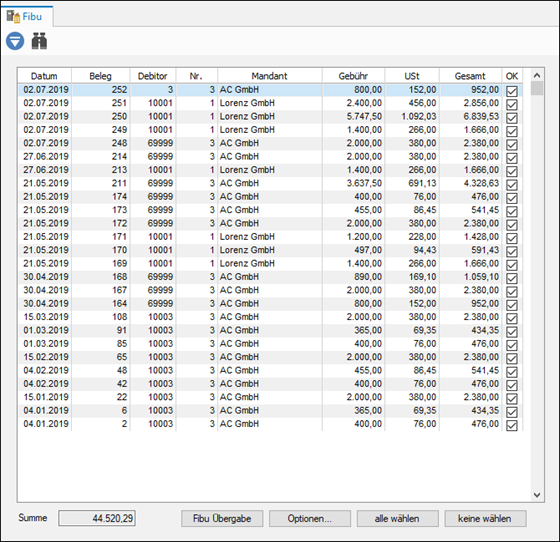Viewport: 560px width, 542px height.
Task: Sort by the Gesamt column header
Action: (470, 76)
